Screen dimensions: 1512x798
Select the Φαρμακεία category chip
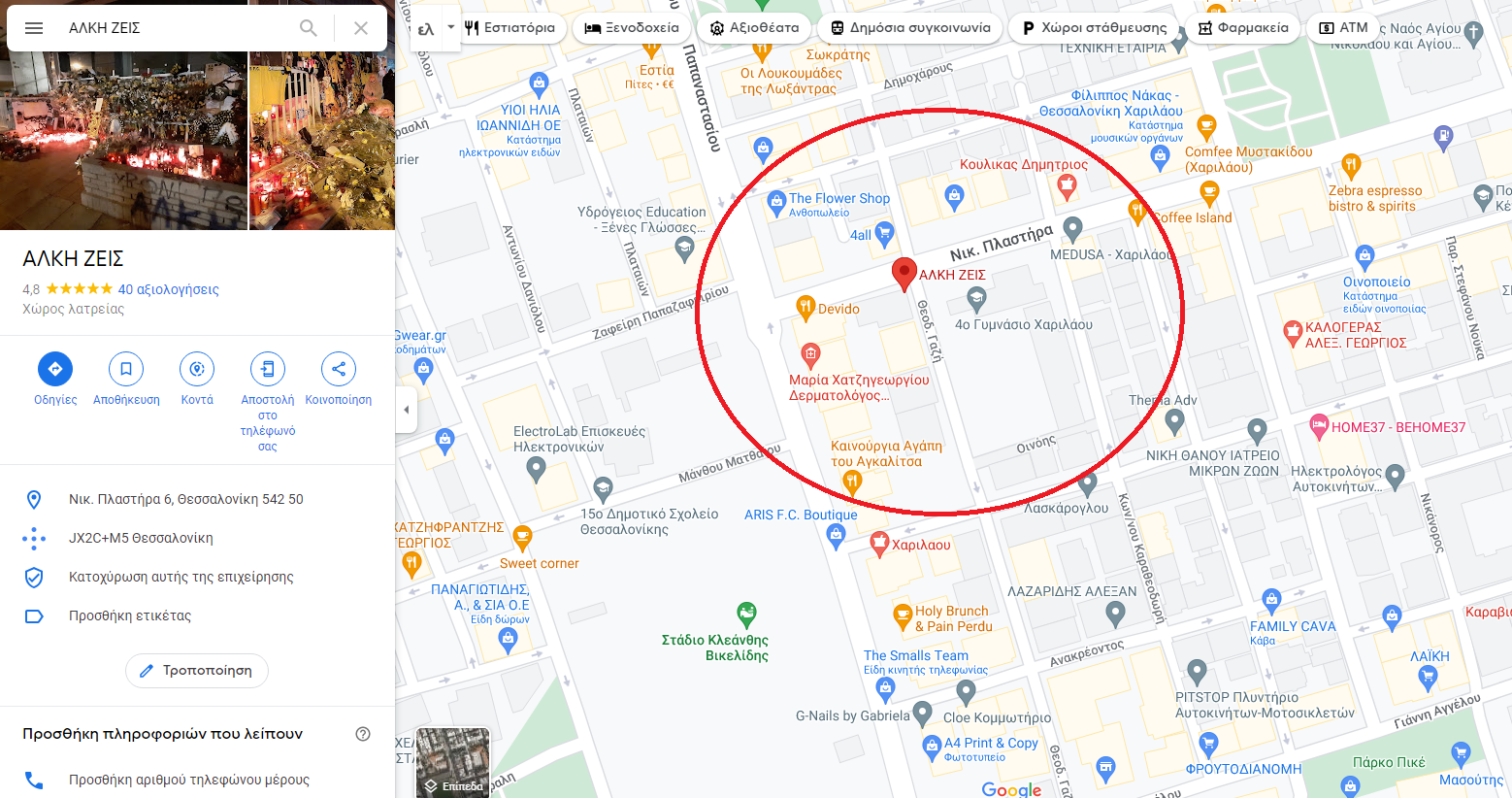pyautogui.click(x=1244, y=28)
